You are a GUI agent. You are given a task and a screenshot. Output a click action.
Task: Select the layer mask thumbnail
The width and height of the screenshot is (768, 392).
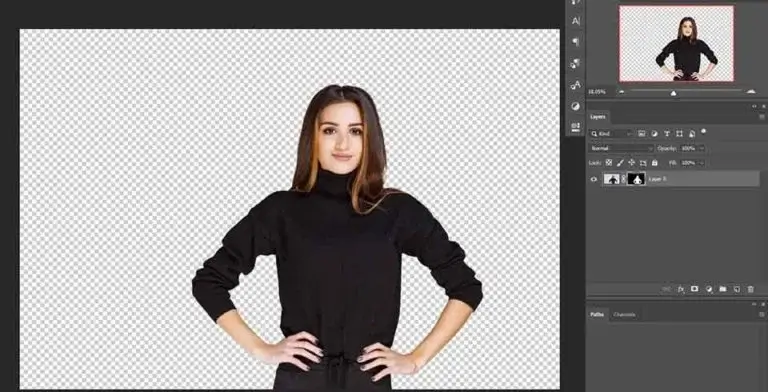tap(636, 179)
